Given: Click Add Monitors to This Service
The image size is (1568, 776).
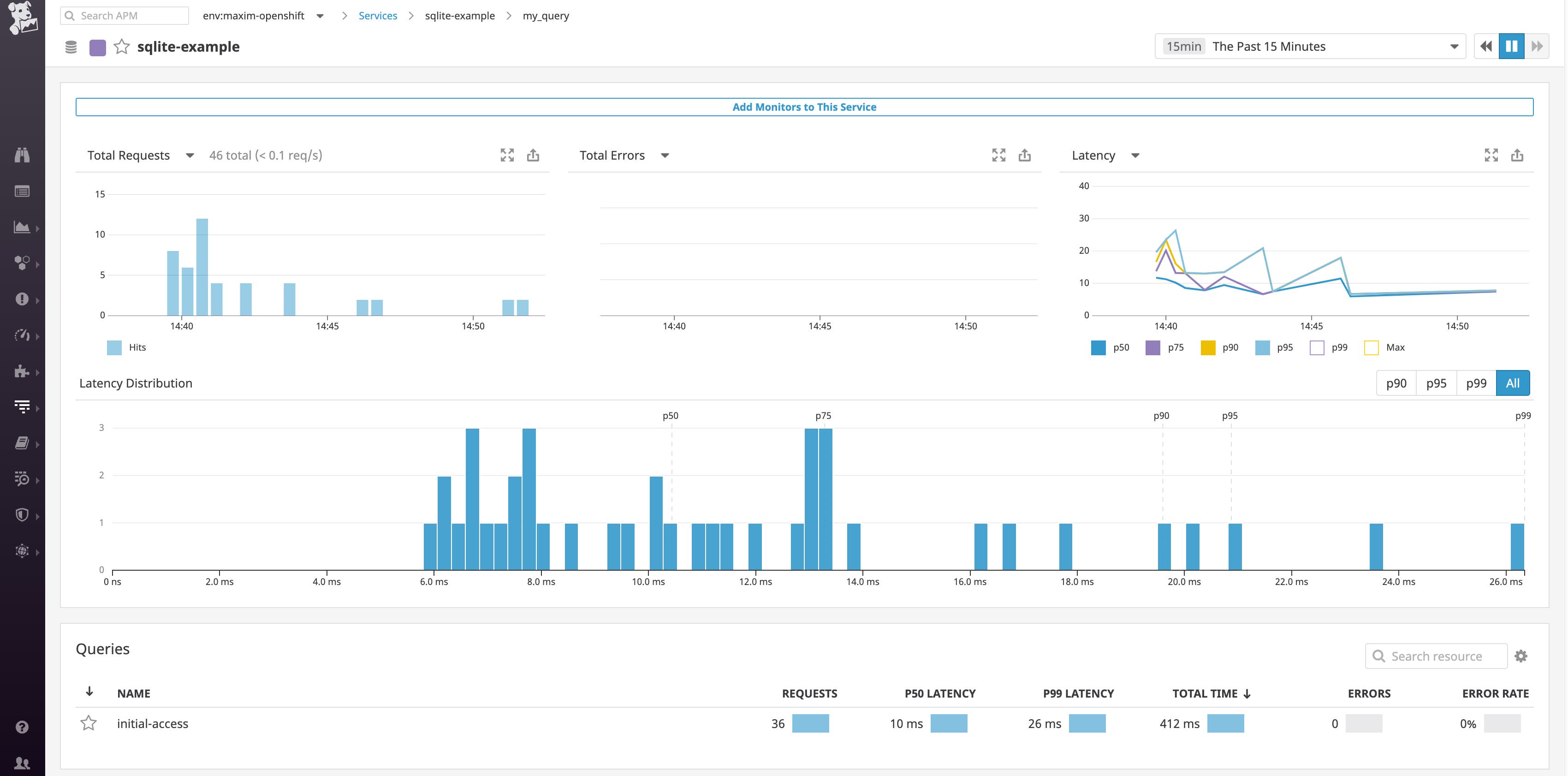Looking at the screenshot, I should pyautogui.click(x=805, y=107).
